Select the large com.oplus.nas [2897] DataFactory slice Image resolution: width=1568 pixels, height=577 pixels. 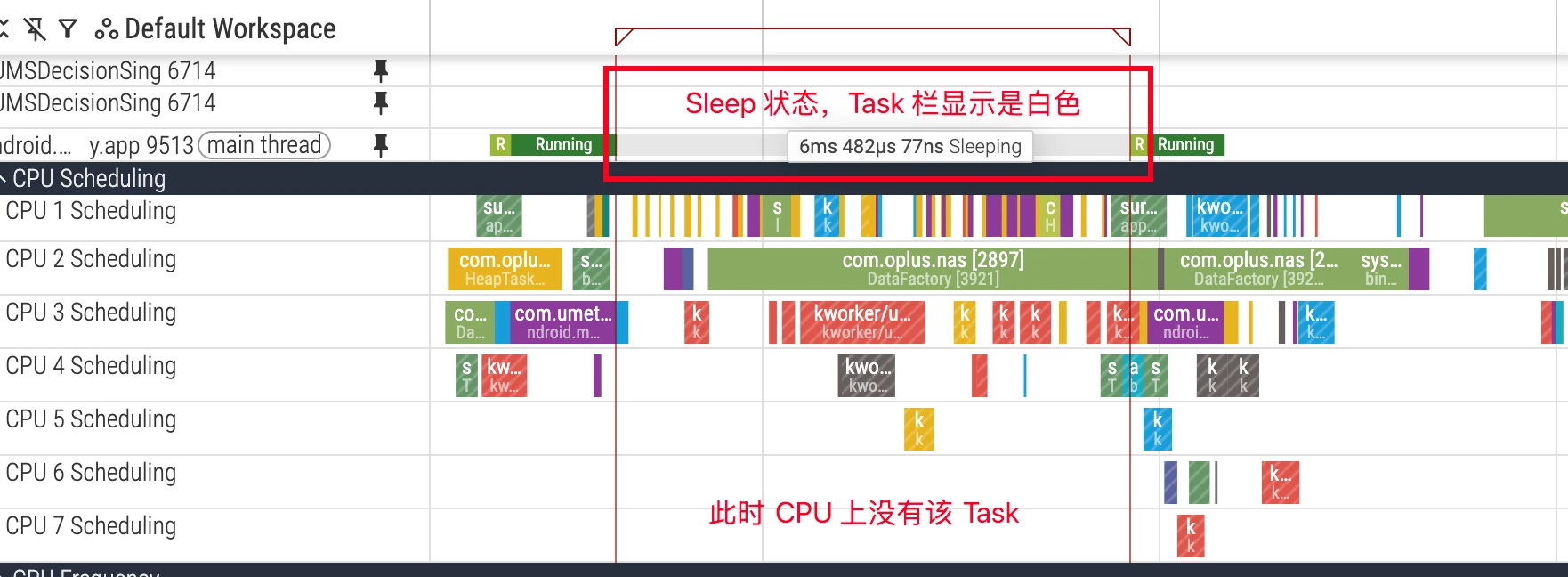click(932, 269)
